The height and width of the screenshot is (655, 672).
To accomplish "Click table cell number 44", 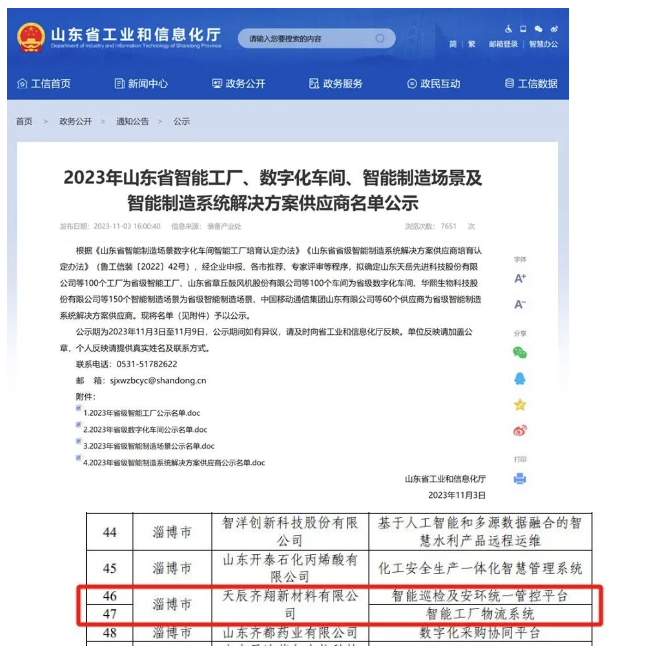I will [x=110, y=532].
